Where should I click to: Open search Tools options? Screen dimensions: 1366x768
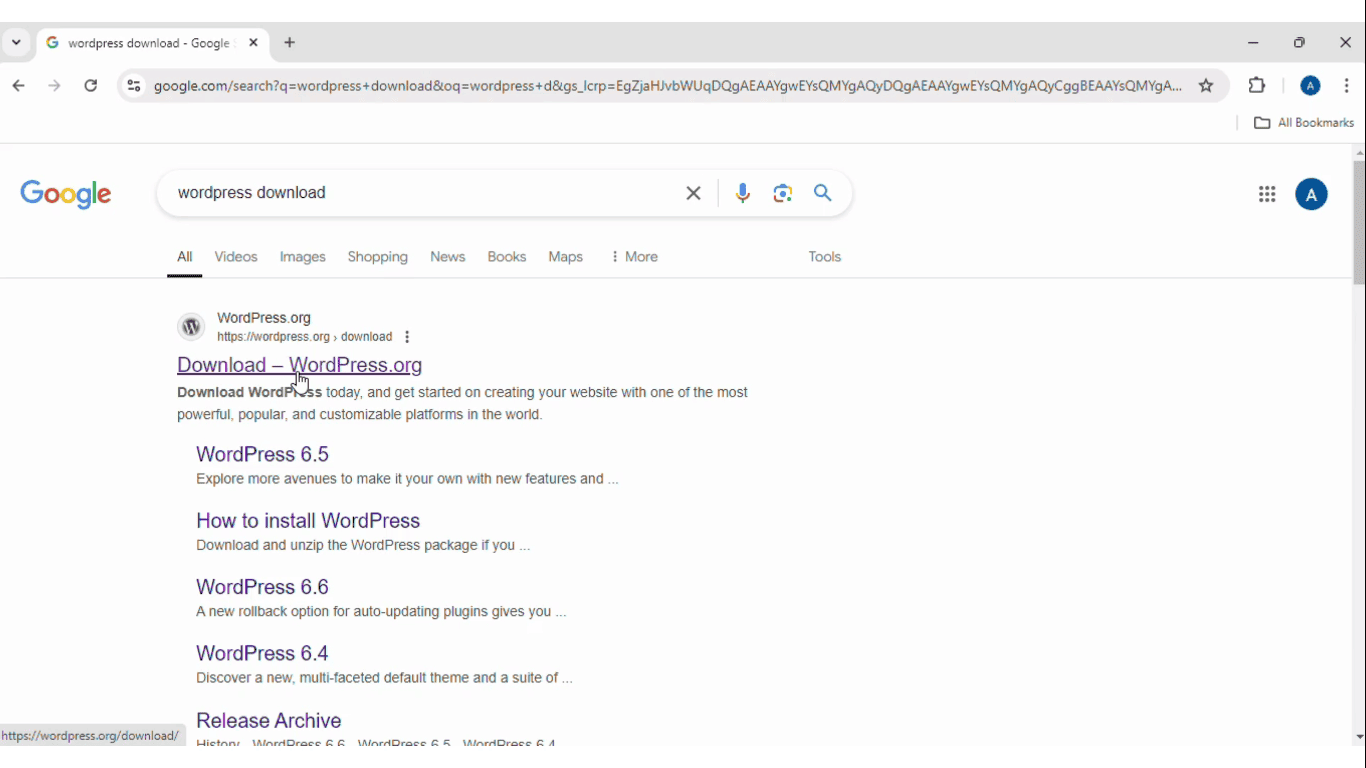(825, 257)
